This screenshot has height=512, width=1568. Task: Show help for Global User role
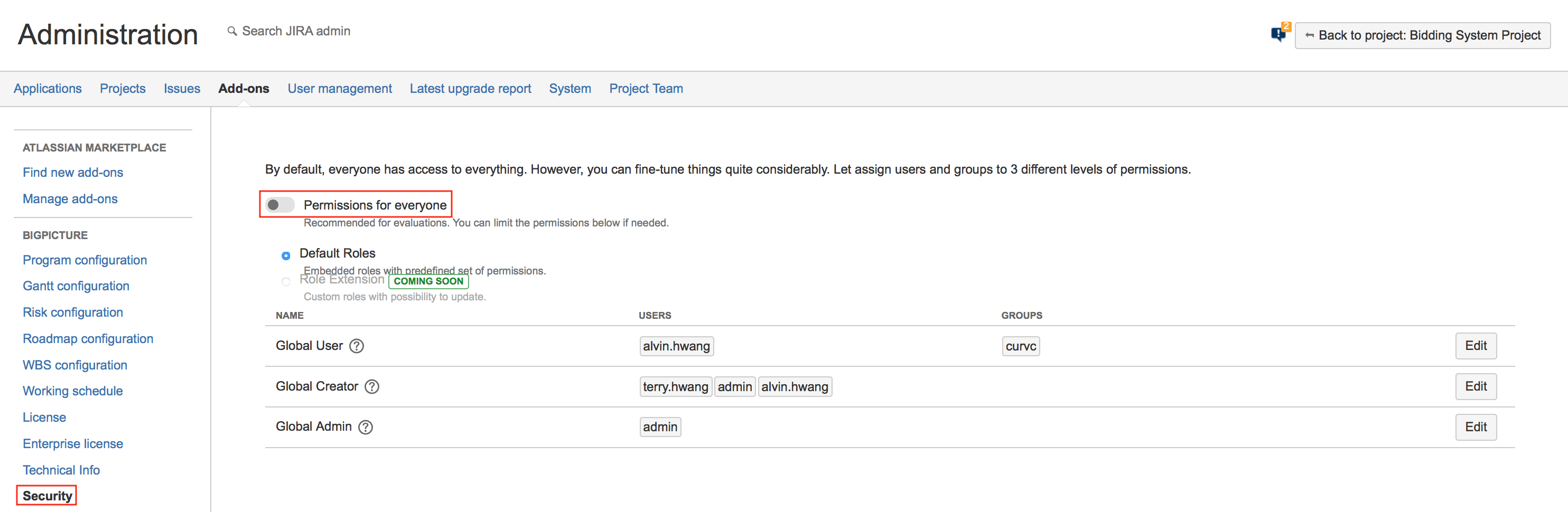pos(357,346)
